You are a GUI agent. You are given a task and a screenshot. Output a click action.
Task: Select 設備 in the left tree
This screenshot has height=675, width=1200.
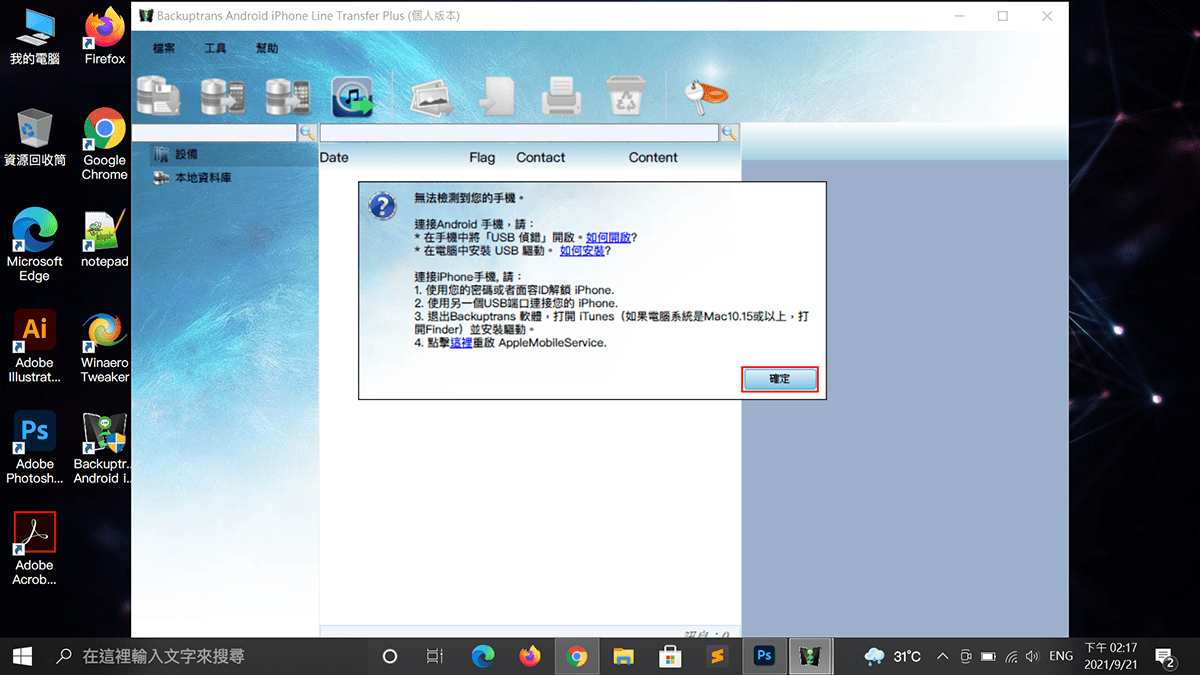click(x=186, y=155)
